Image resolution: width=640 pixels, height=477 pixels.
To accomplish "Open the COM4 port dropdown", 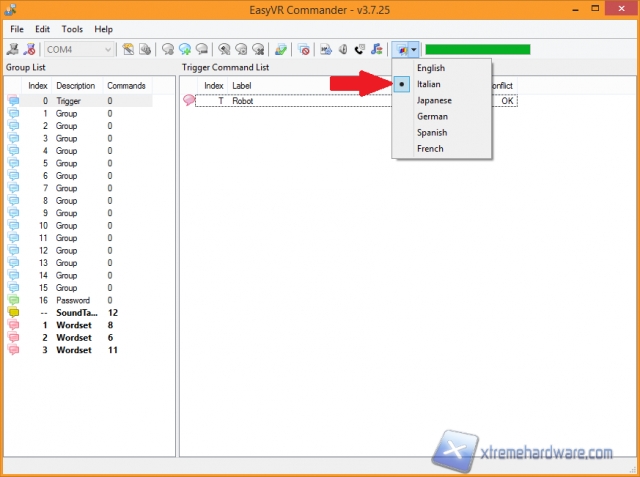I will click(80, 49).
